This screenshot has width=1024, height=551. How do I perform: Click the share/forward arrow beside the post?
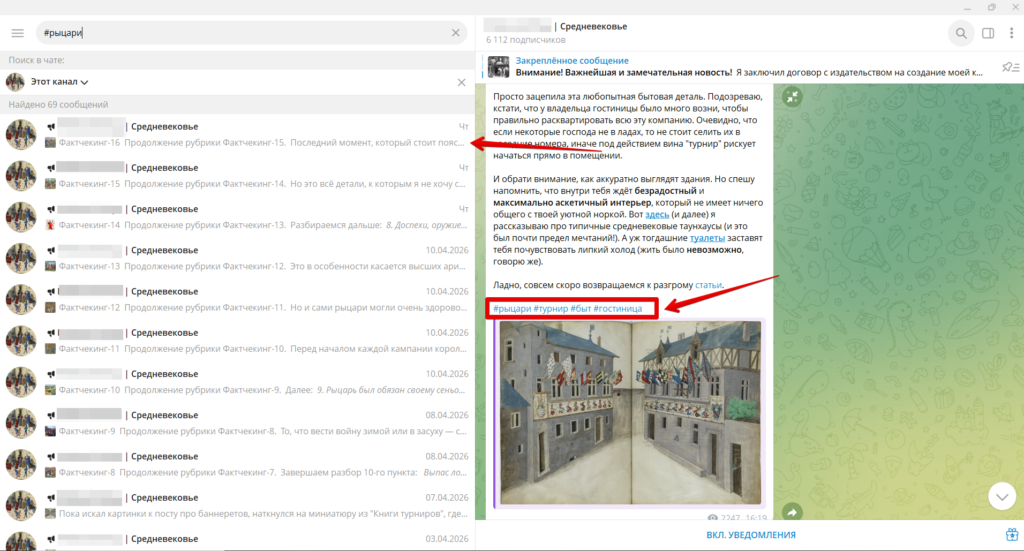(x=792, y=512)
